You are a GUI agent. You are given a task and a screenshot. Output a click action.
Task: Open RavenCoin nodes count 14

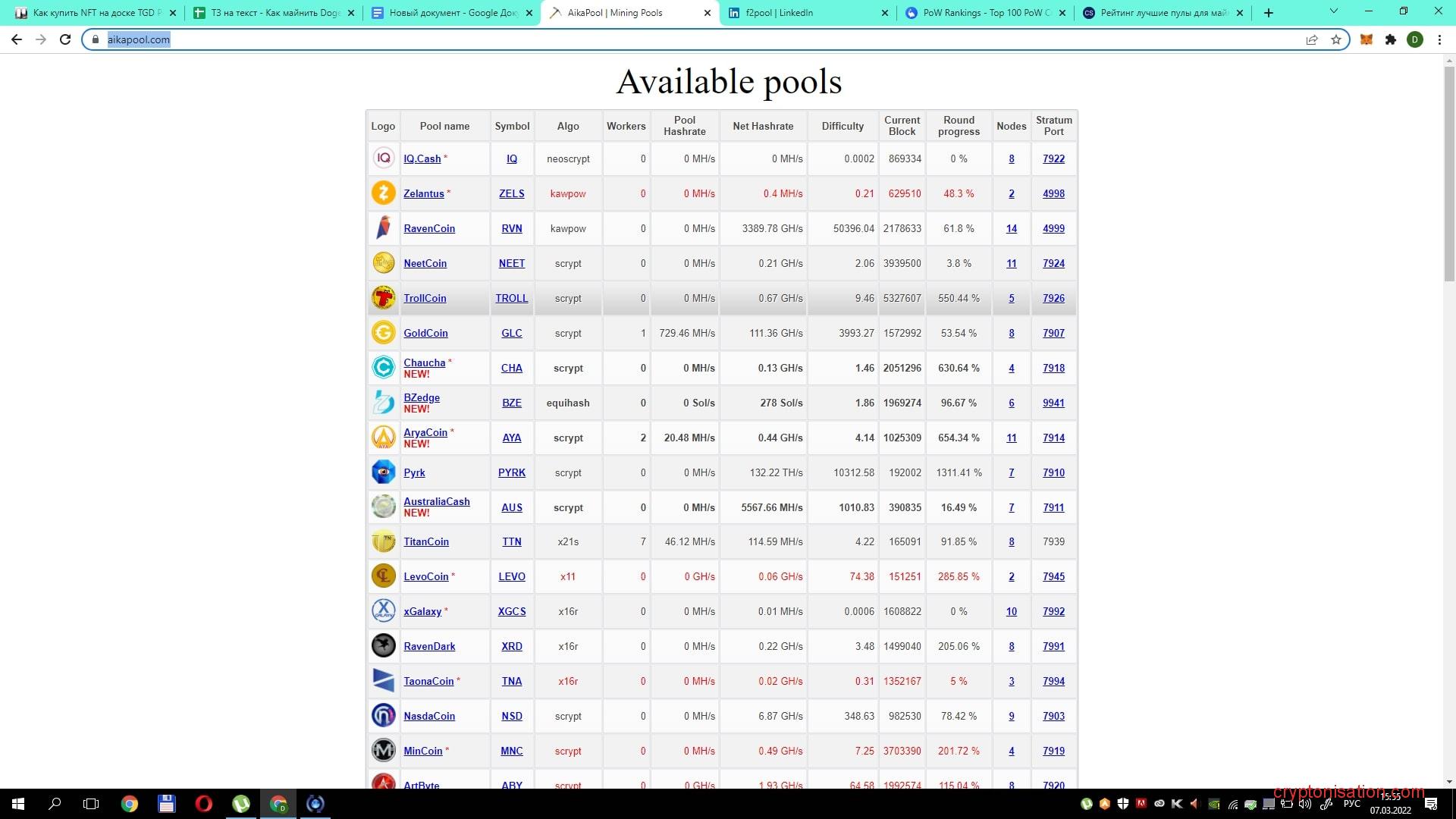(1012, 228)
